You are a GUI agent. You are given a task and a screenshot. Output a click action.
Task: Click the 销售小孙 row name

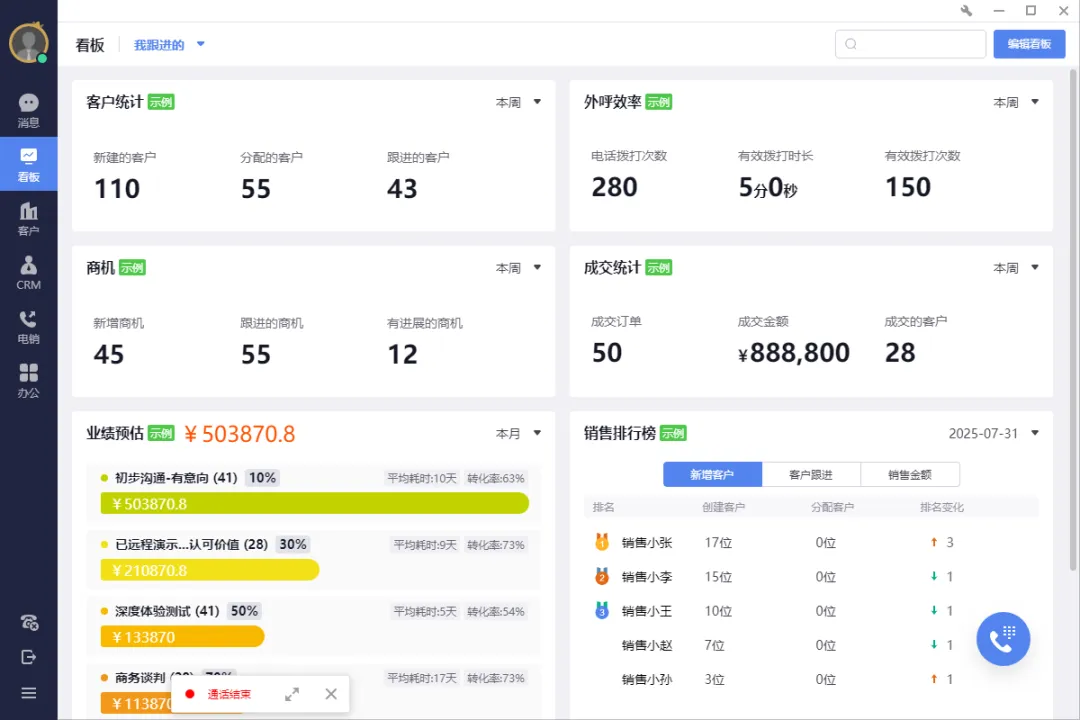(647, 679)
